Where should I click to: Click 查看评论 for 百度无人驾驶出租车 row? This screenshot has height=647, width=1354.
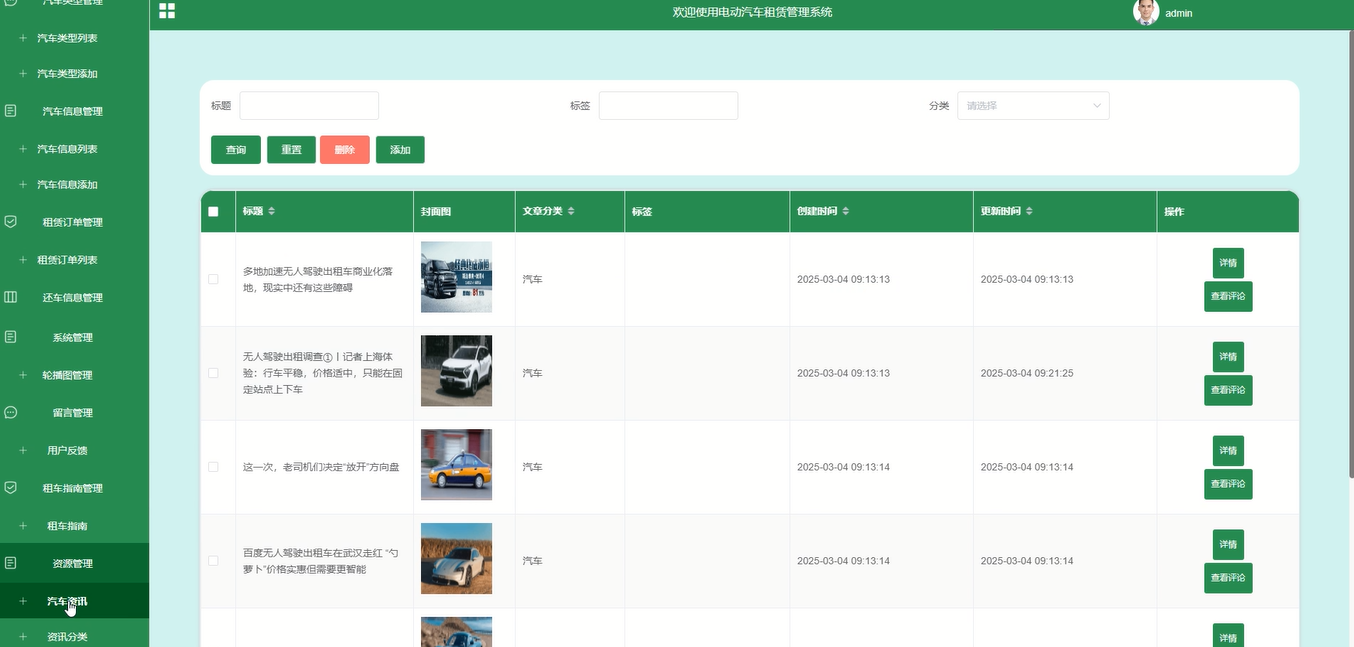(x=1228, y=578)
